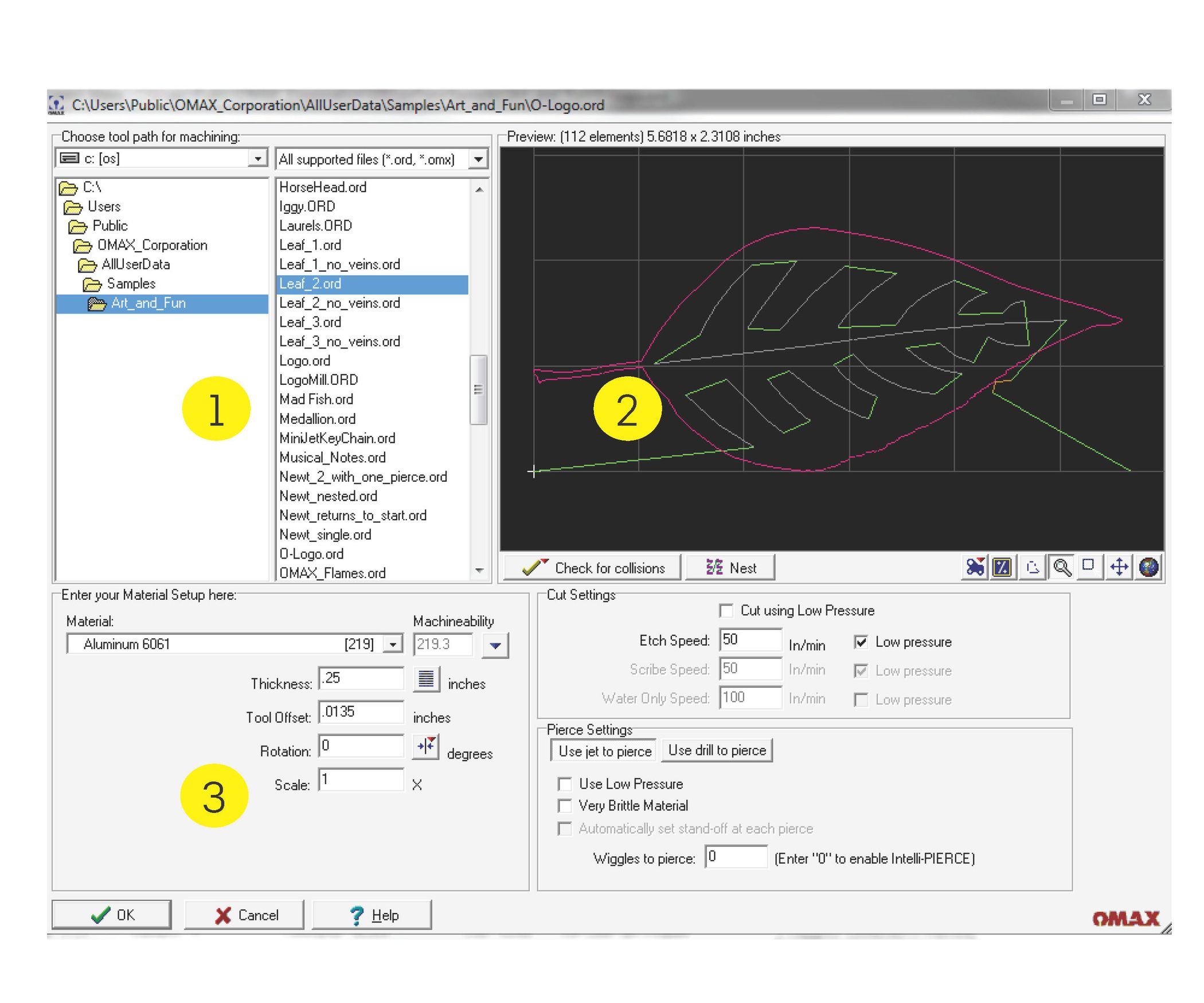Open the Machineability value selector

(496, 644)
